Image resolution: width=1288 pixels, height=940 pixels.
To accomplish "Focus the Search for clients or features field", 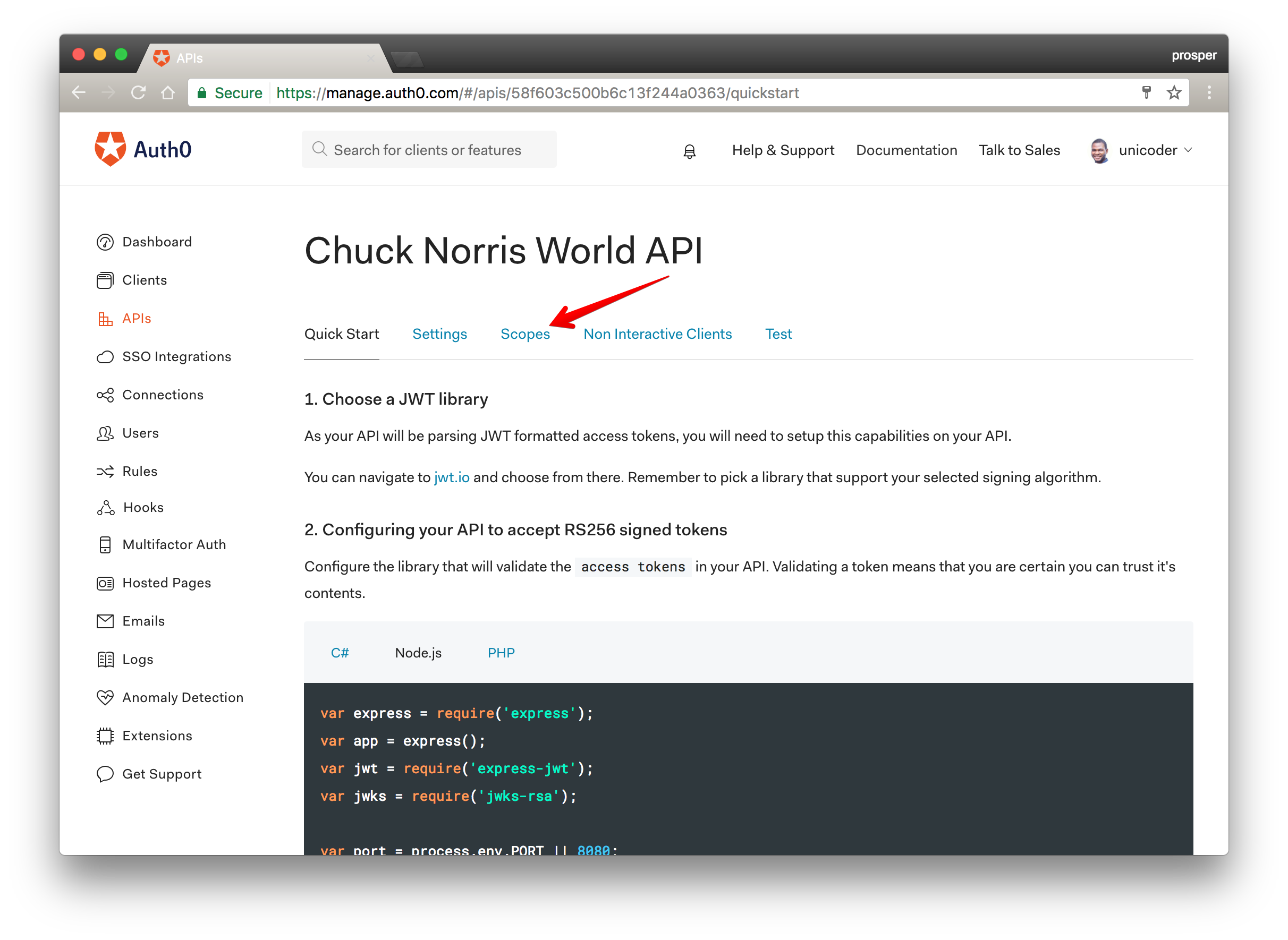I will [429, 149].
